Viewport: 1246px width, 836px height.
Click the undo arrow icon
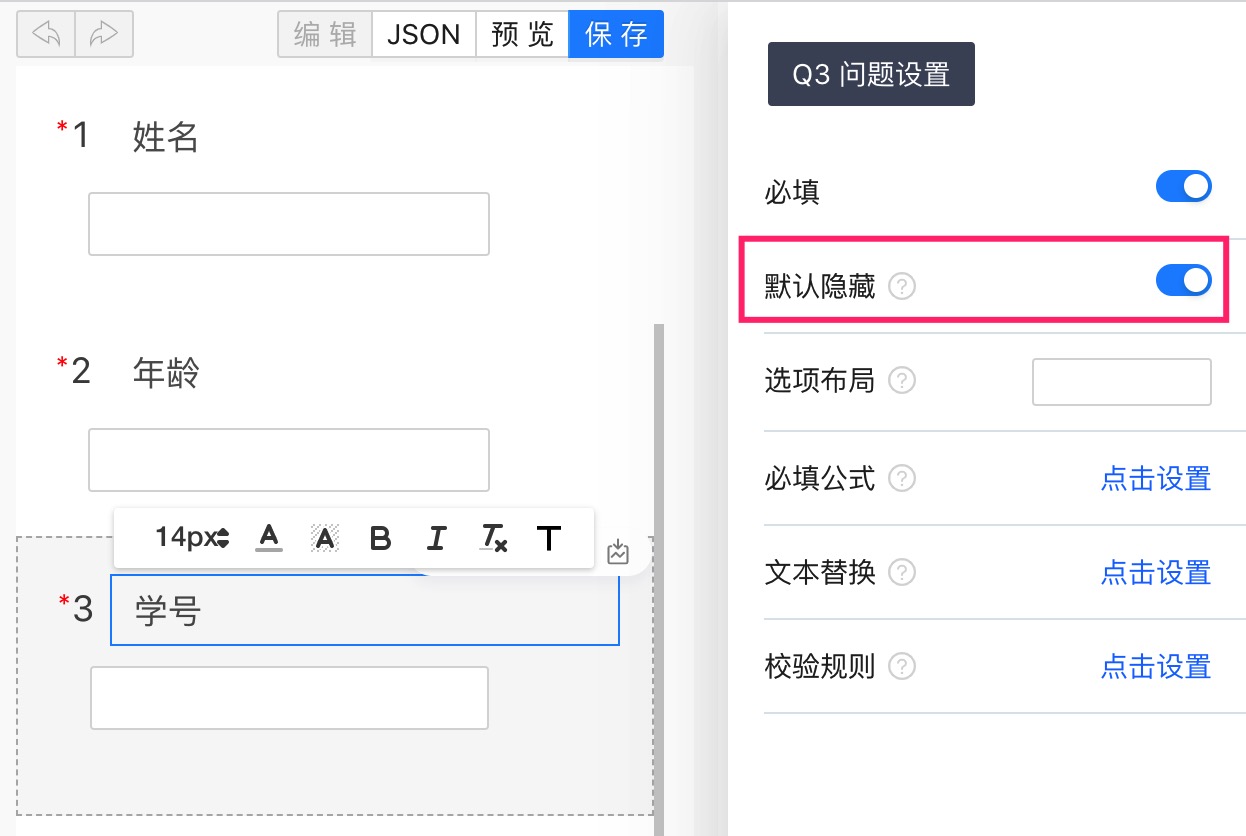tap(46, 34)
